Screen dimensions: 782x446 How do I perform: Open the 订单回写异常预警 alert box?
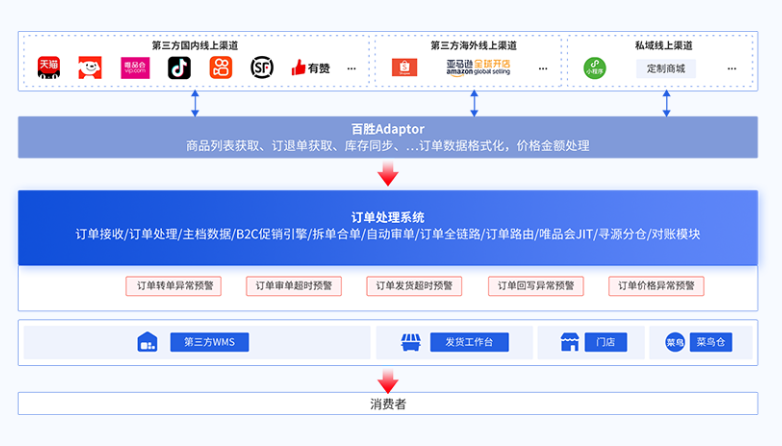click(536, 286)
